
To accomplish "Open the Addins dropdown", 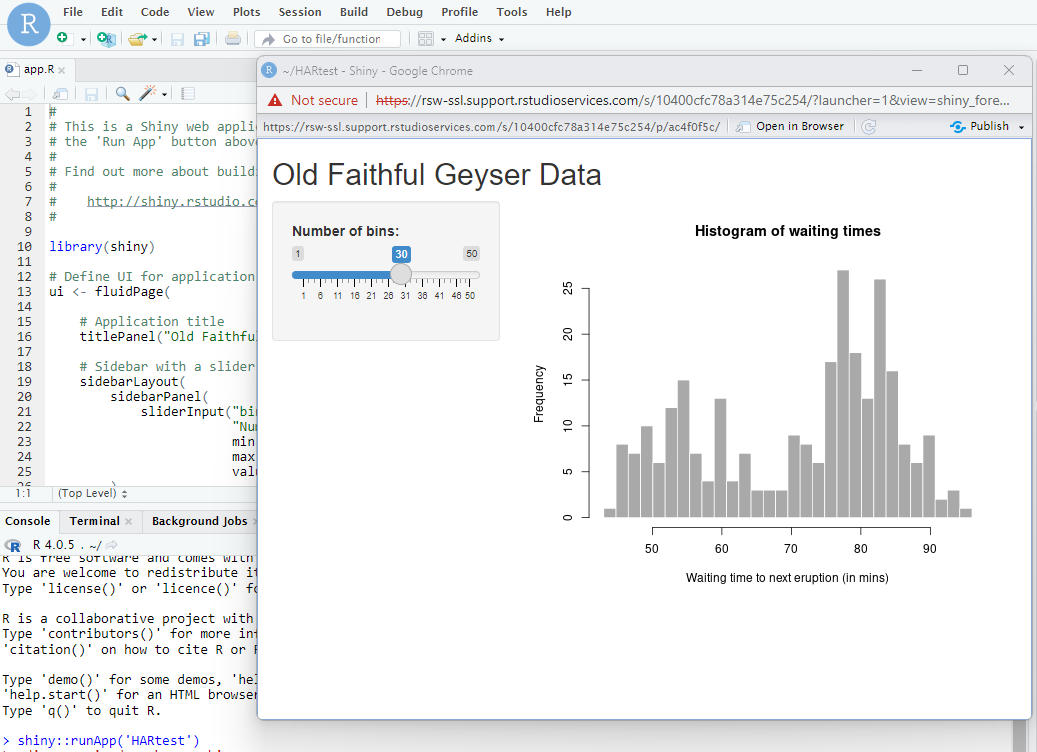I will click(479, 38).
